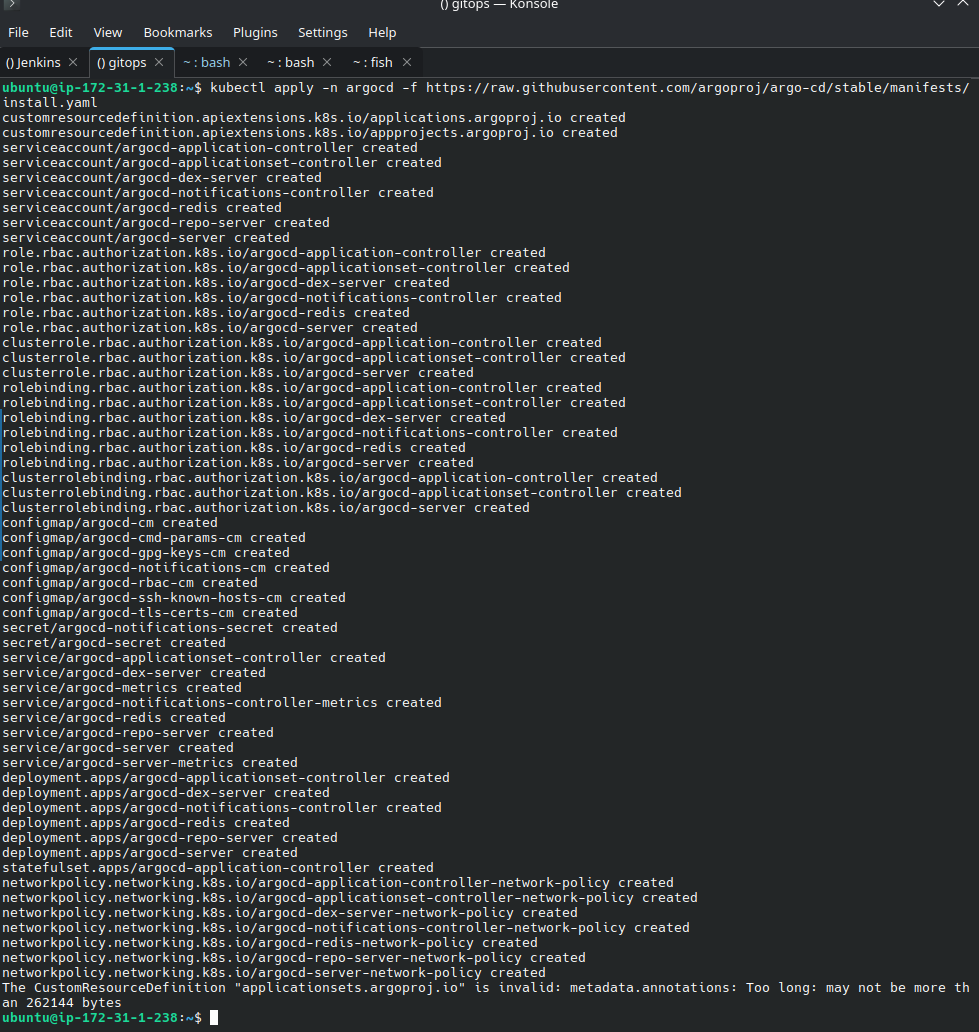Activate the bash tab next to gitops
The image size is (979, 1032).
click(207, 63)
